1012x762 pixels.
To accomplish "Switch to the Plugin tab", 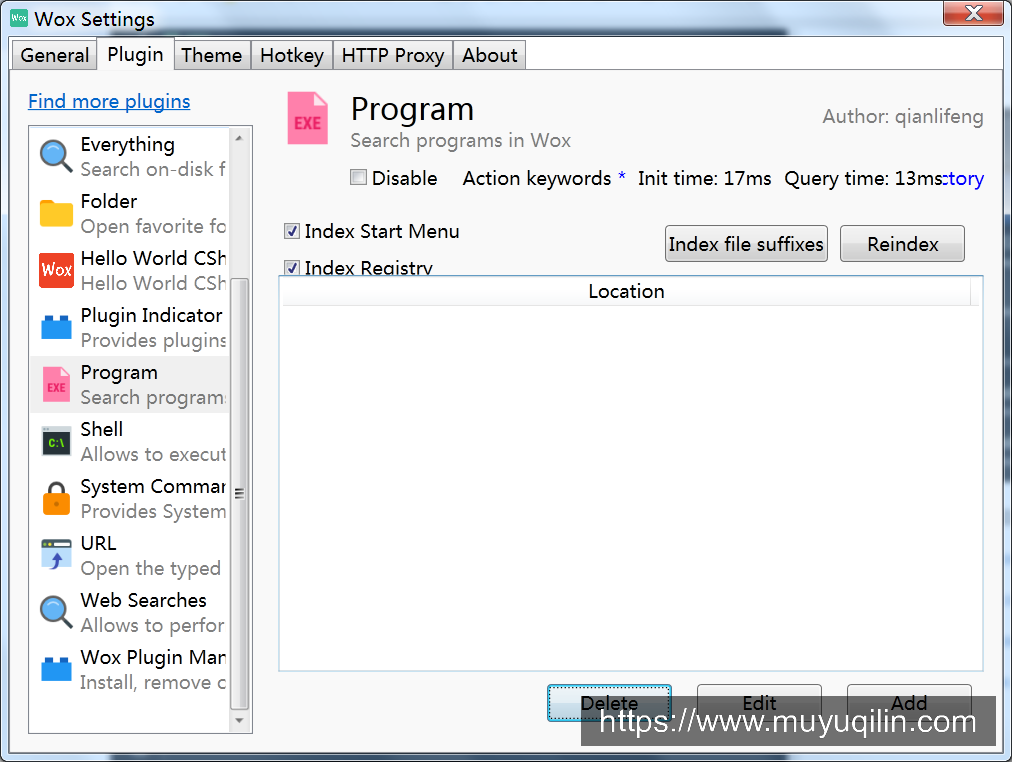I will click(x=135, y=54).
